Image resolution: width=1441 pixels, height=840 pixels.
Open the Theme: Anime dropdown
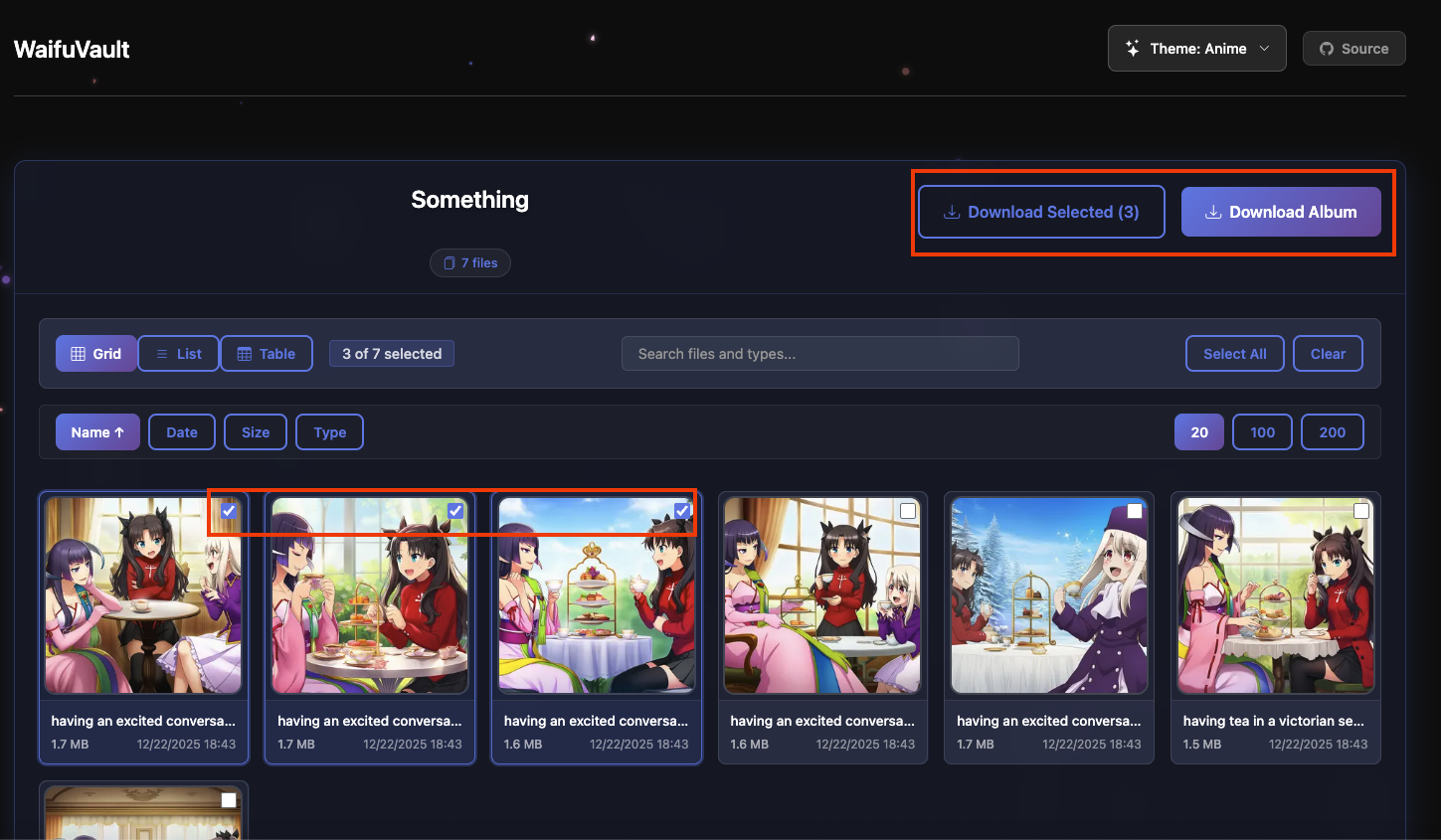(1196, 49)
